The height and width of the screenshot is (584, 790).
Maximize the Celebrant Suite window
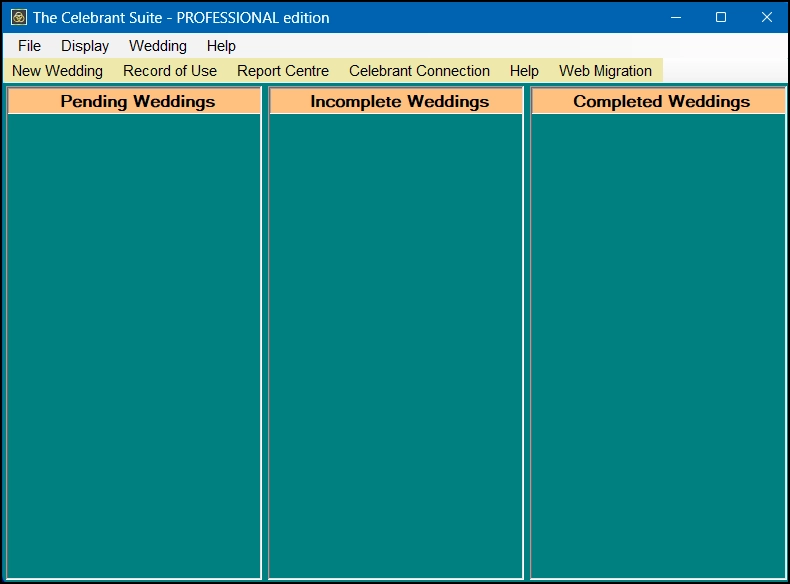(x=721, y=18)
